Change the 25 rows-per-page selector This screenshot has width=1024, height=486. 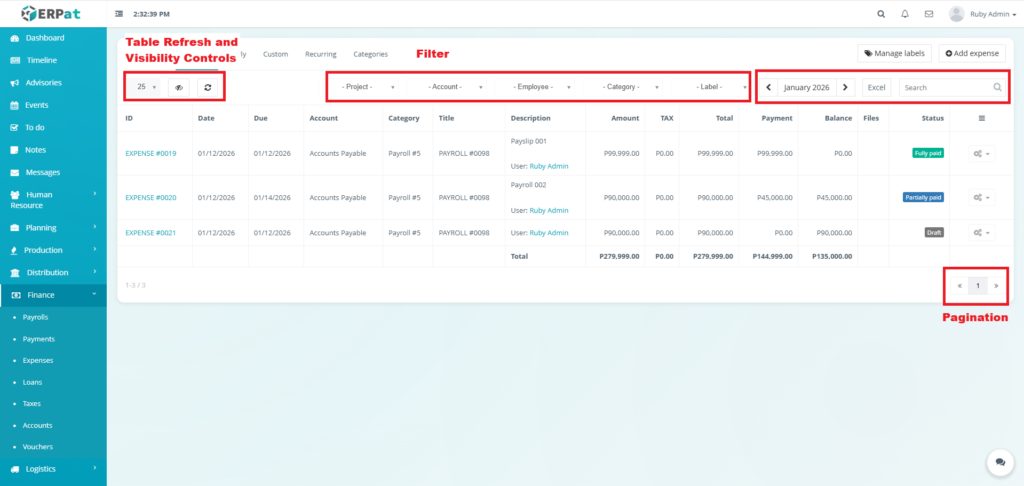146,87
